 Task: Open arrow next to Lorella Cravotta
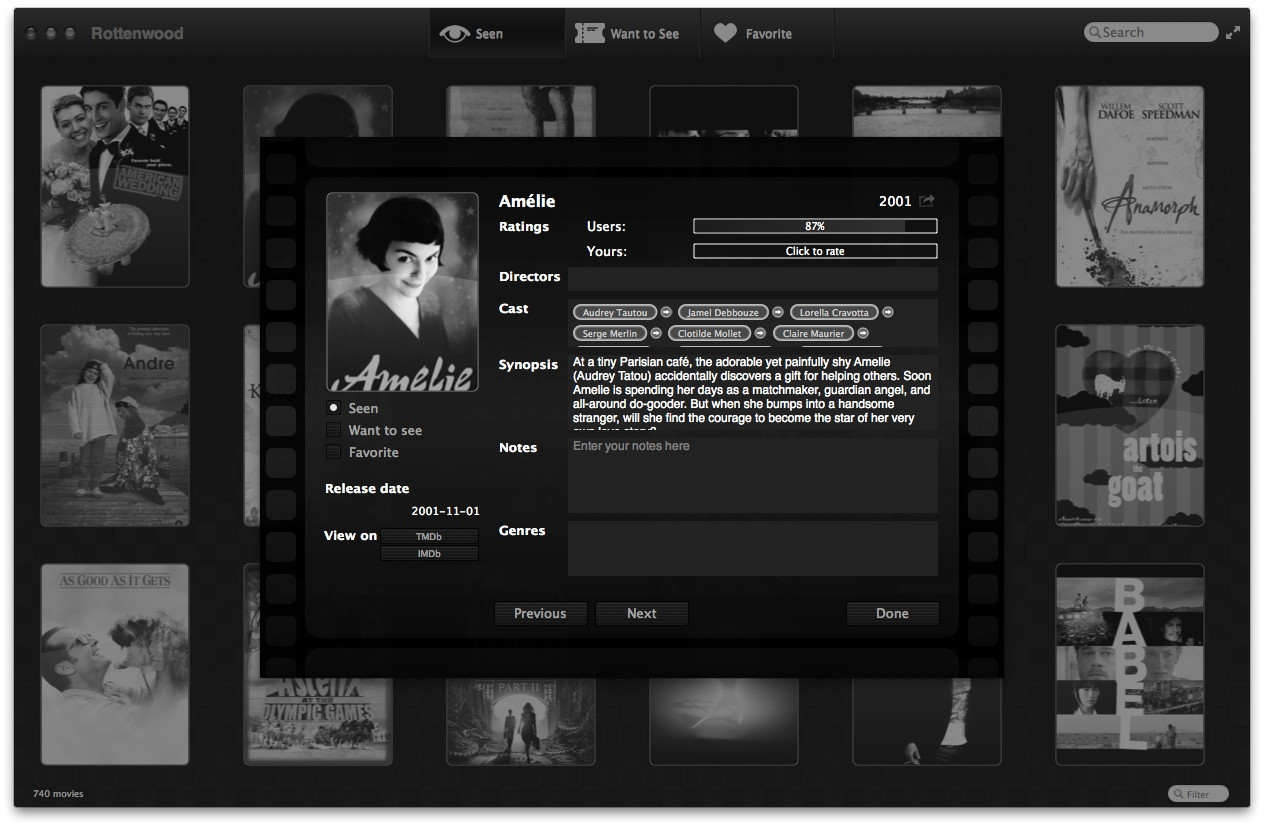(x=888, y=313)
